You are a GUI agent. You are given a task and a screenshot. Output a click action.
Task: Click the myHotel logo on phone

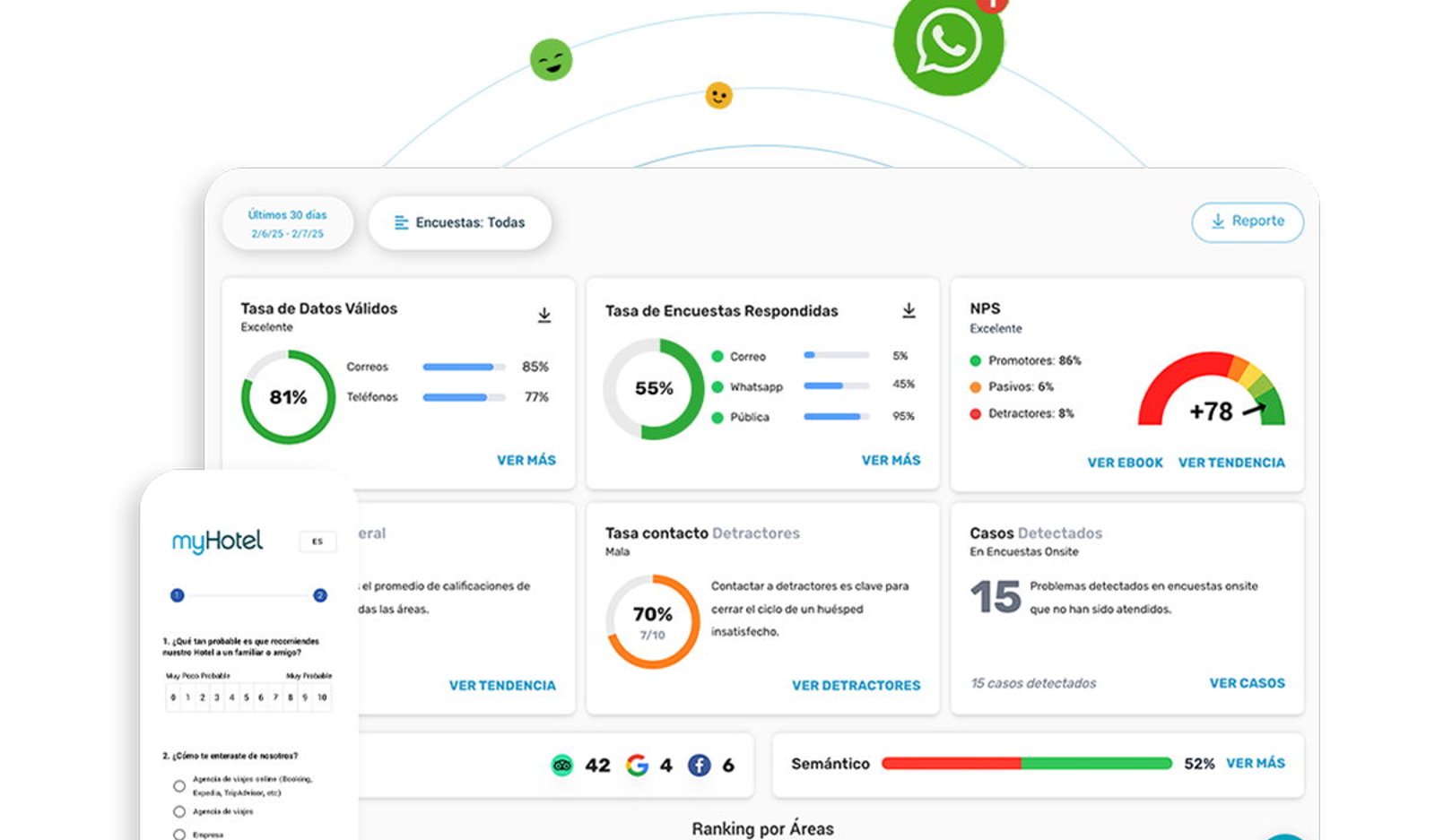pos(217,541)
